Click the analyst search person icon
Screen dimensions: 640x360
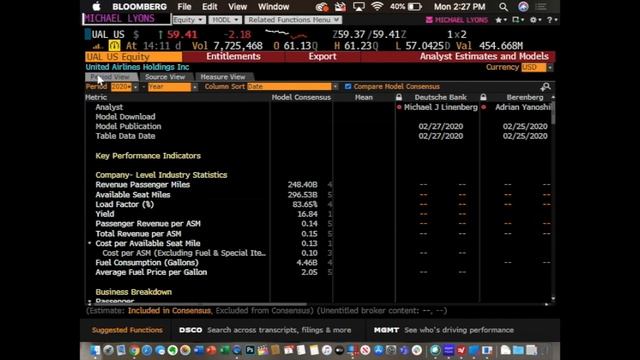pyautogui.click(x=545, y=87)
